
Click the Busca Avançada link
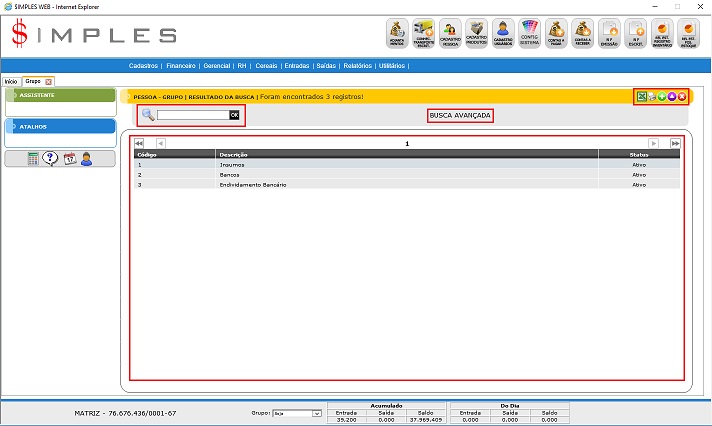[x=460, y=116]
